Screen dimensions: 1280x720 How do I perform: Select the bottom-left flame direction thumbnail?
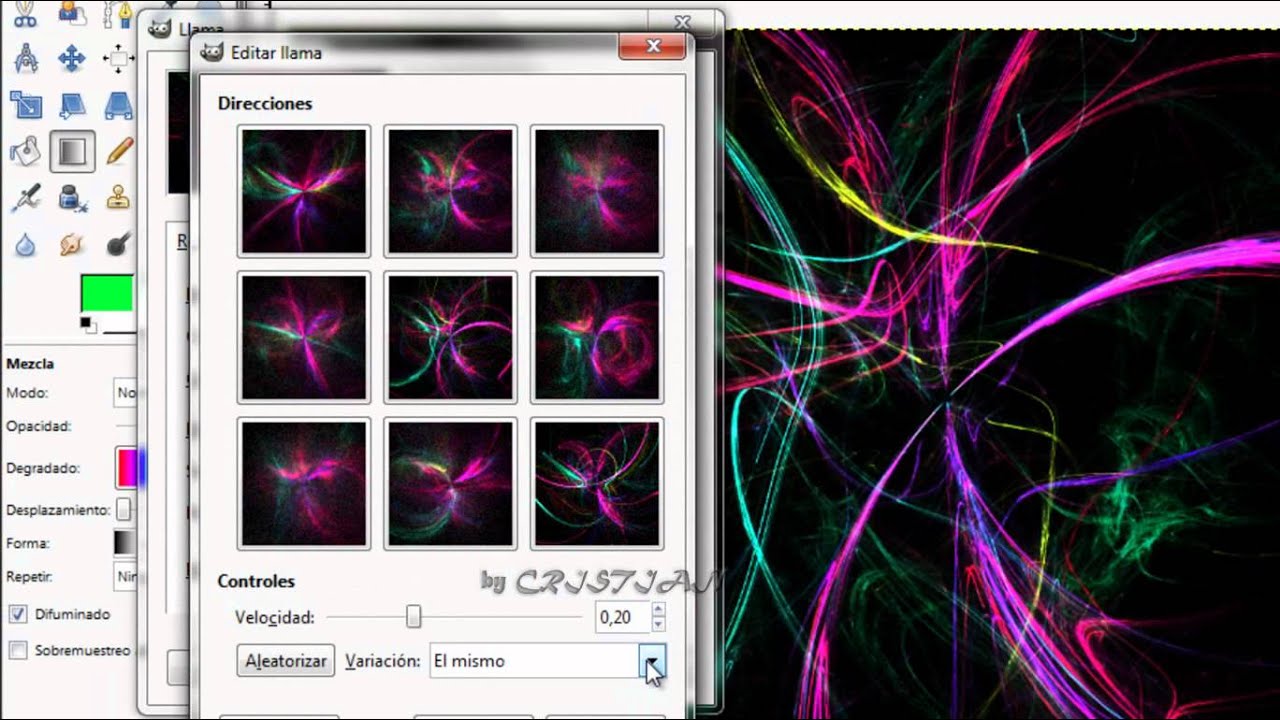click(304, 483)
